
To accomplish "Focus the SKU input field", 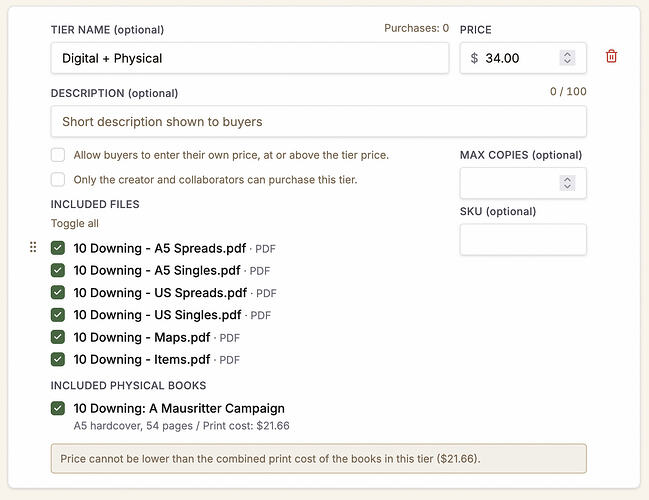I will tap(523, 240).
